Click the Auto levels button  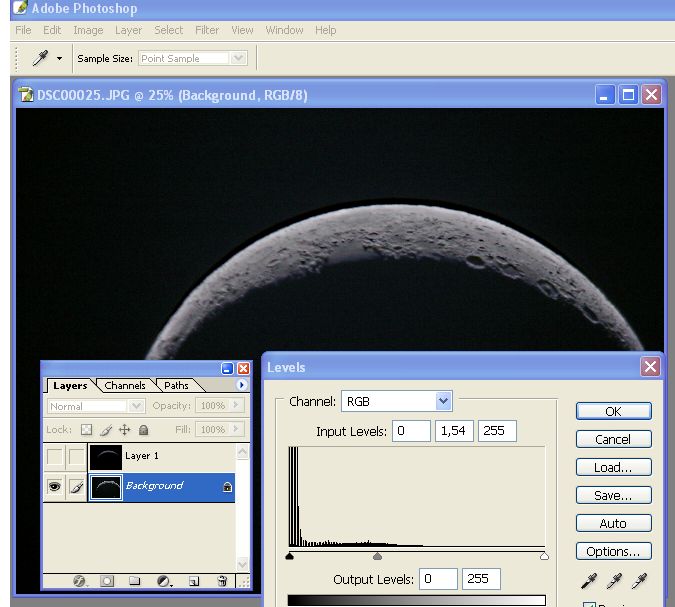coord(614,523)
